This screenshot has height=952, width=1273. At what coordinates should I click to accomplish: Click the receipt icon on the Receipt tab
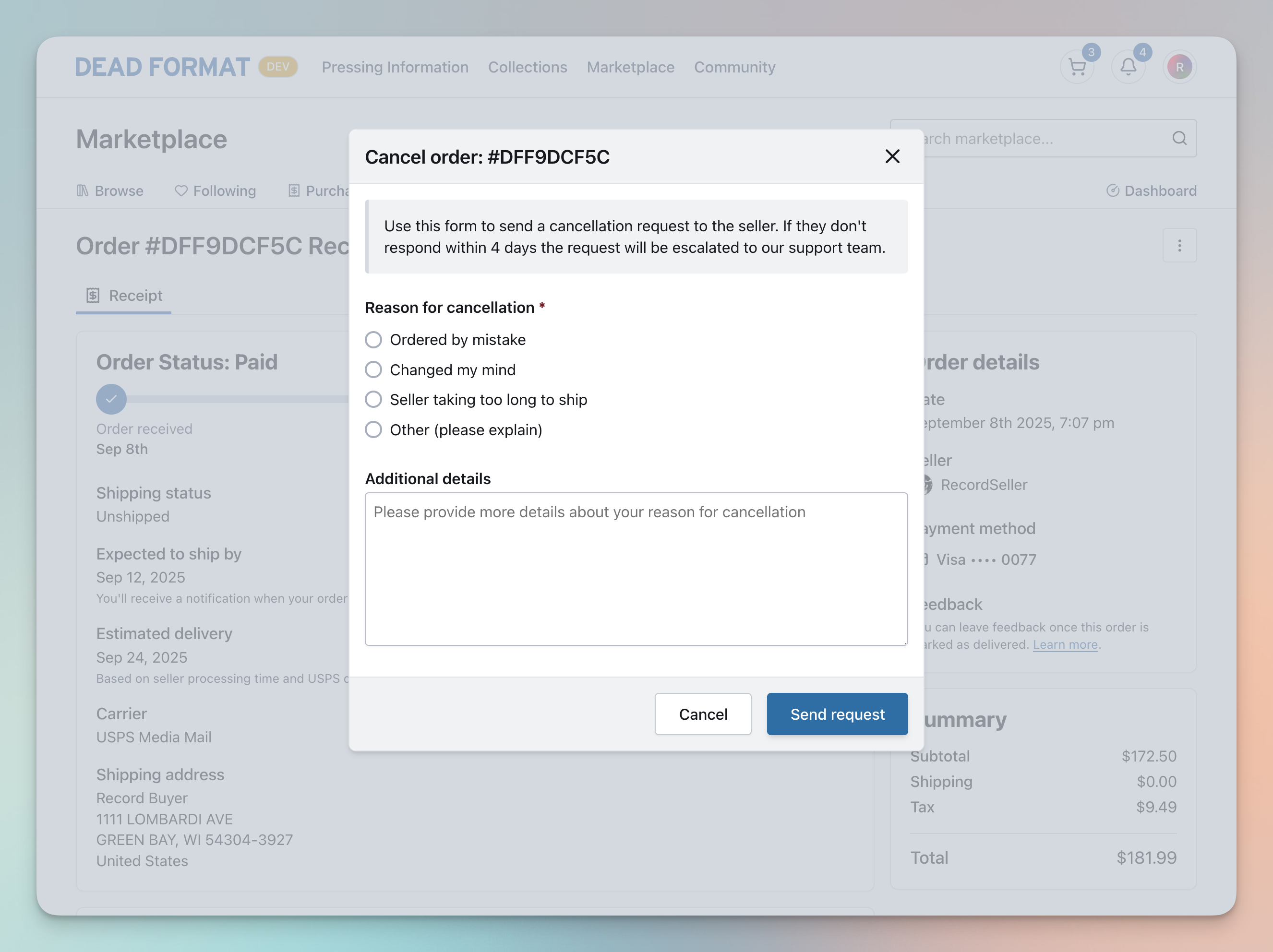[x=93, y=295]
